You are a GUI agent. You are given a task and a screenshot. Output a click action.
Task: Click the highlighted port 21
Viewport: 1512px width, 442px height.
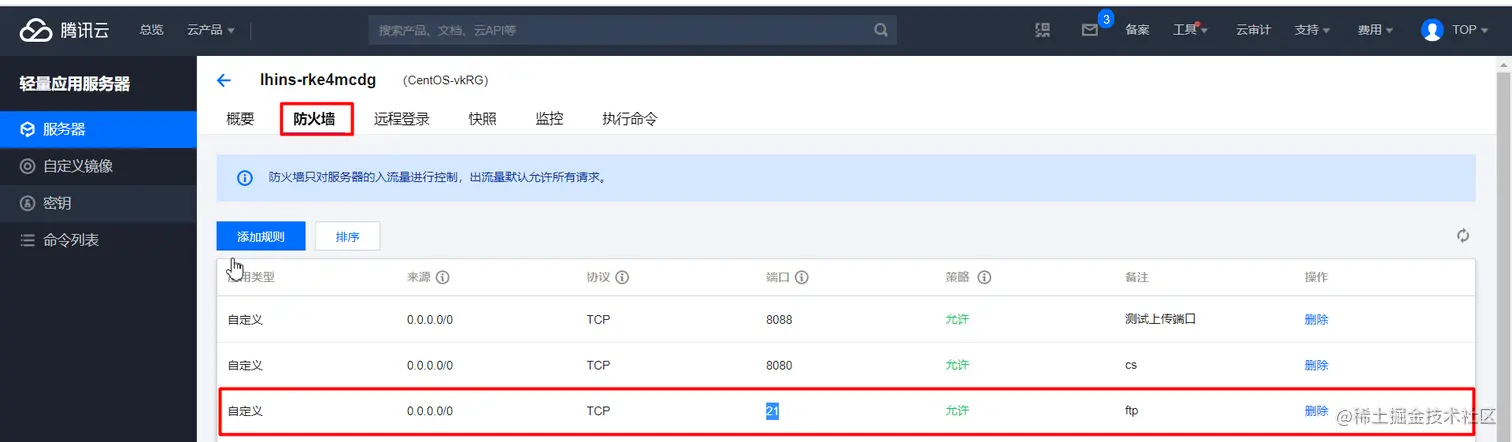click(x=772, y=411)
